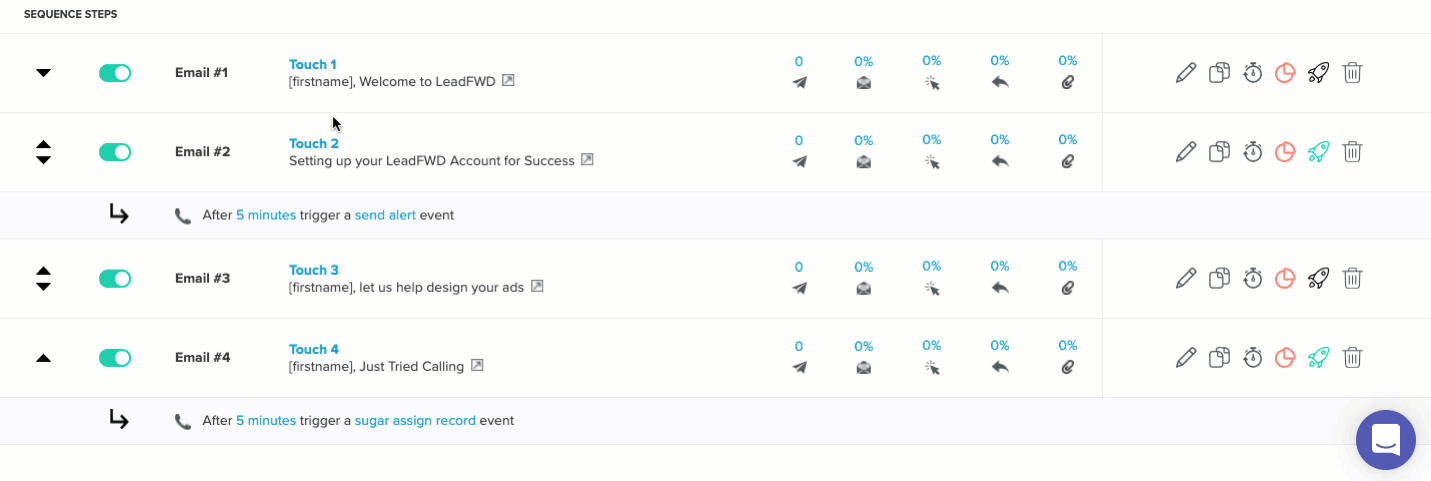Edit Email #1 with the pencil icon
The width and height of the screenshot is (1431, 481).
(x=1186, y=72)
